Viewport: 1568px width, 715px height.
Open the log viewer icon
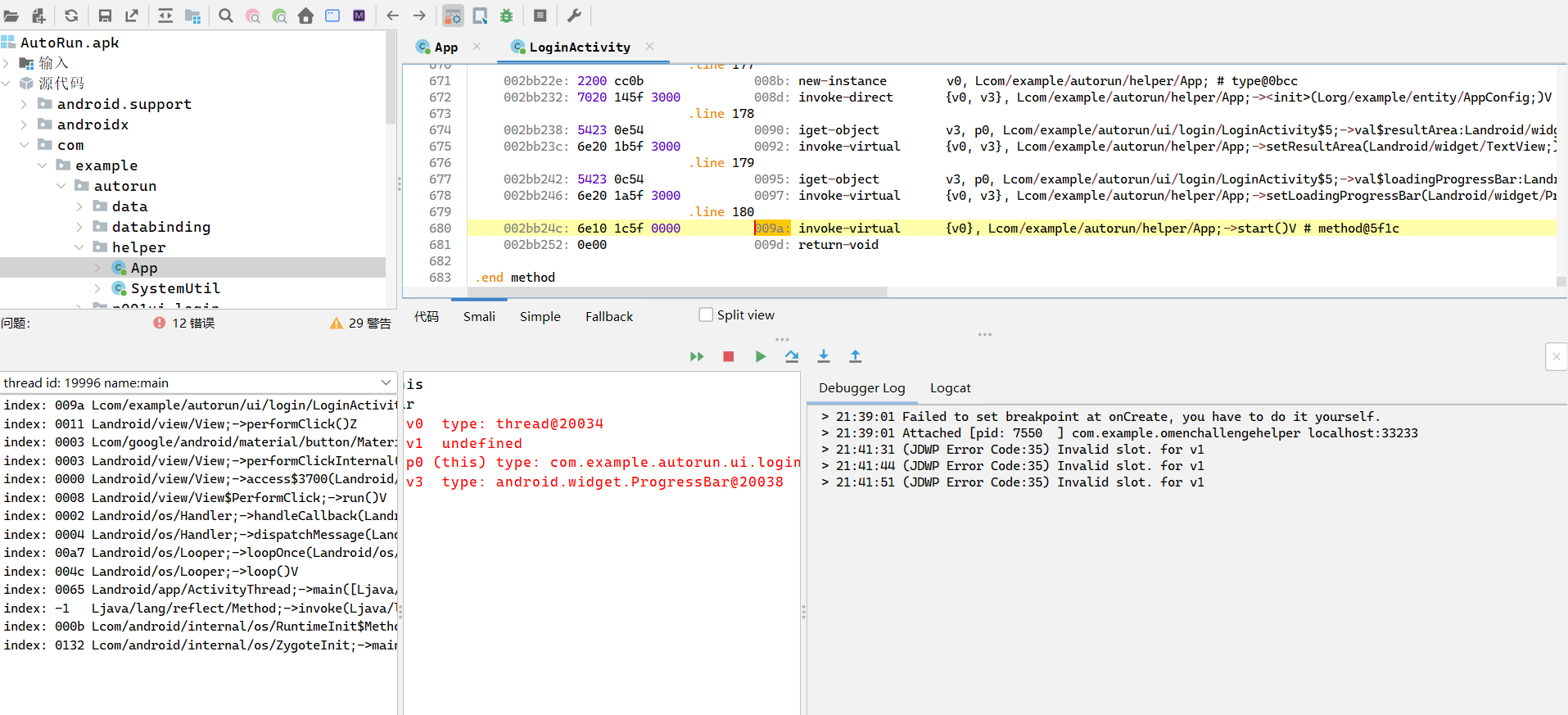(x=540, y=16)
